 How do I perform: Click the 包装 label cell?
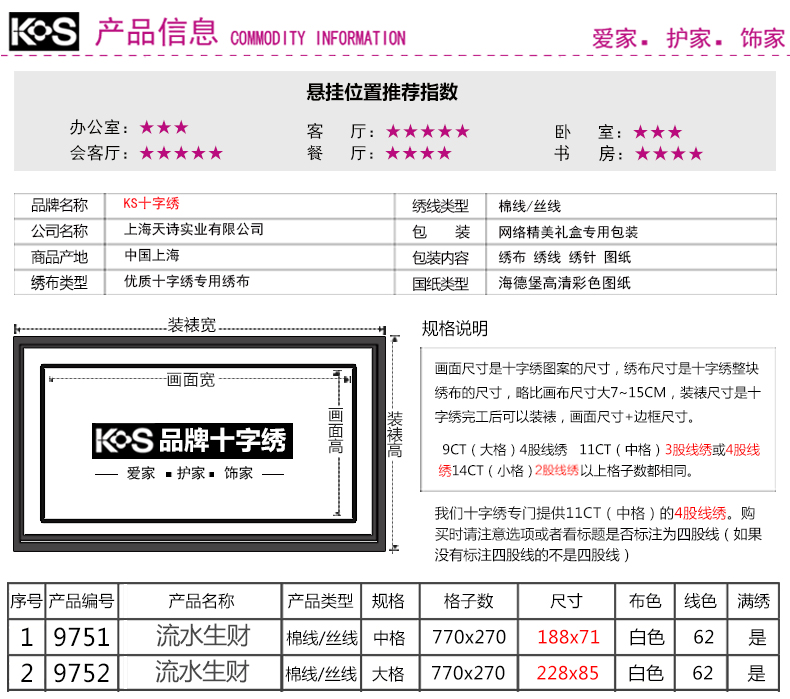pos(440,231)
